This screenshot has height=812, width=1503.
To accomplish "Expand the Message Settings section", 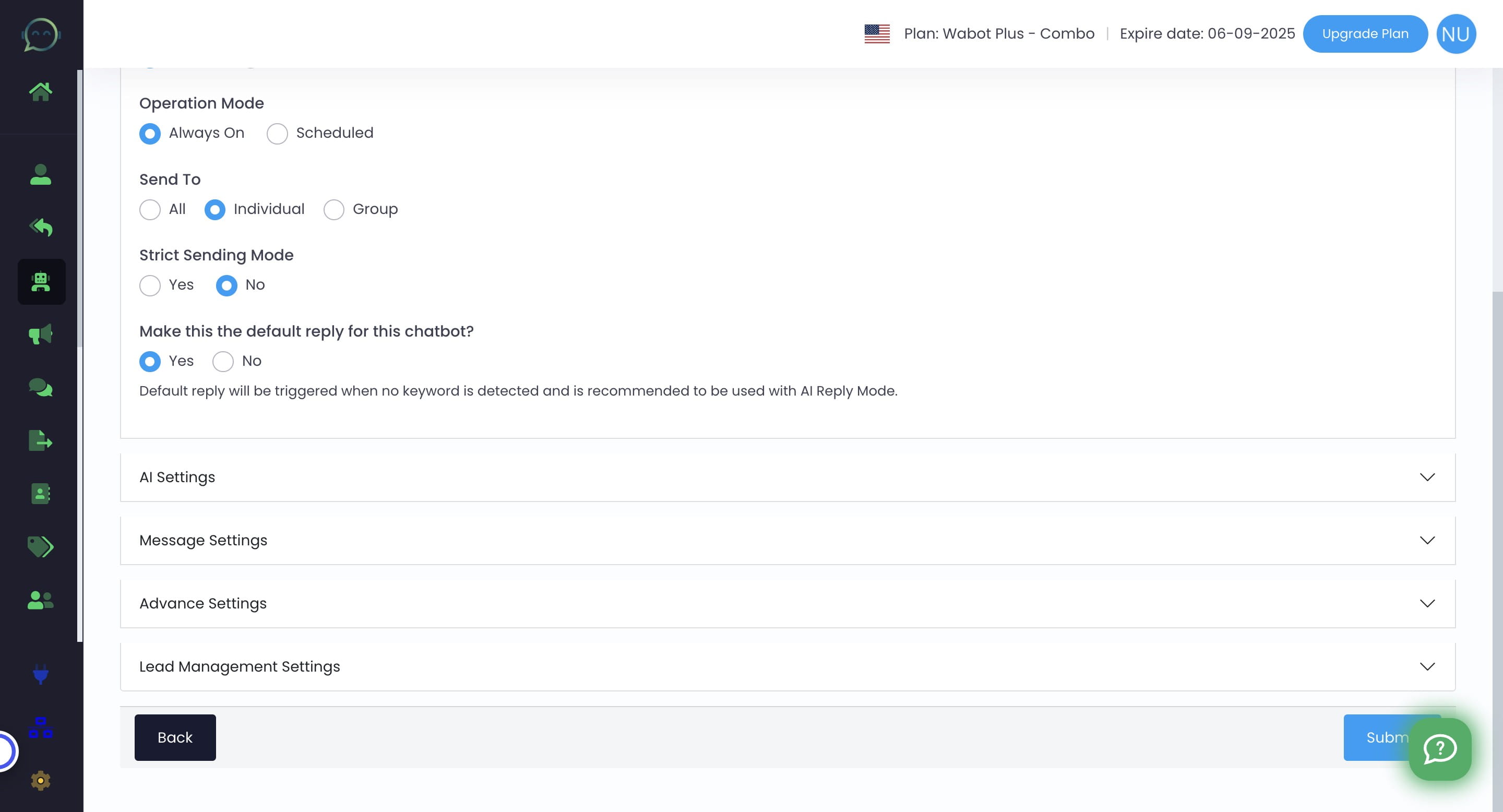I will point(788,540).
